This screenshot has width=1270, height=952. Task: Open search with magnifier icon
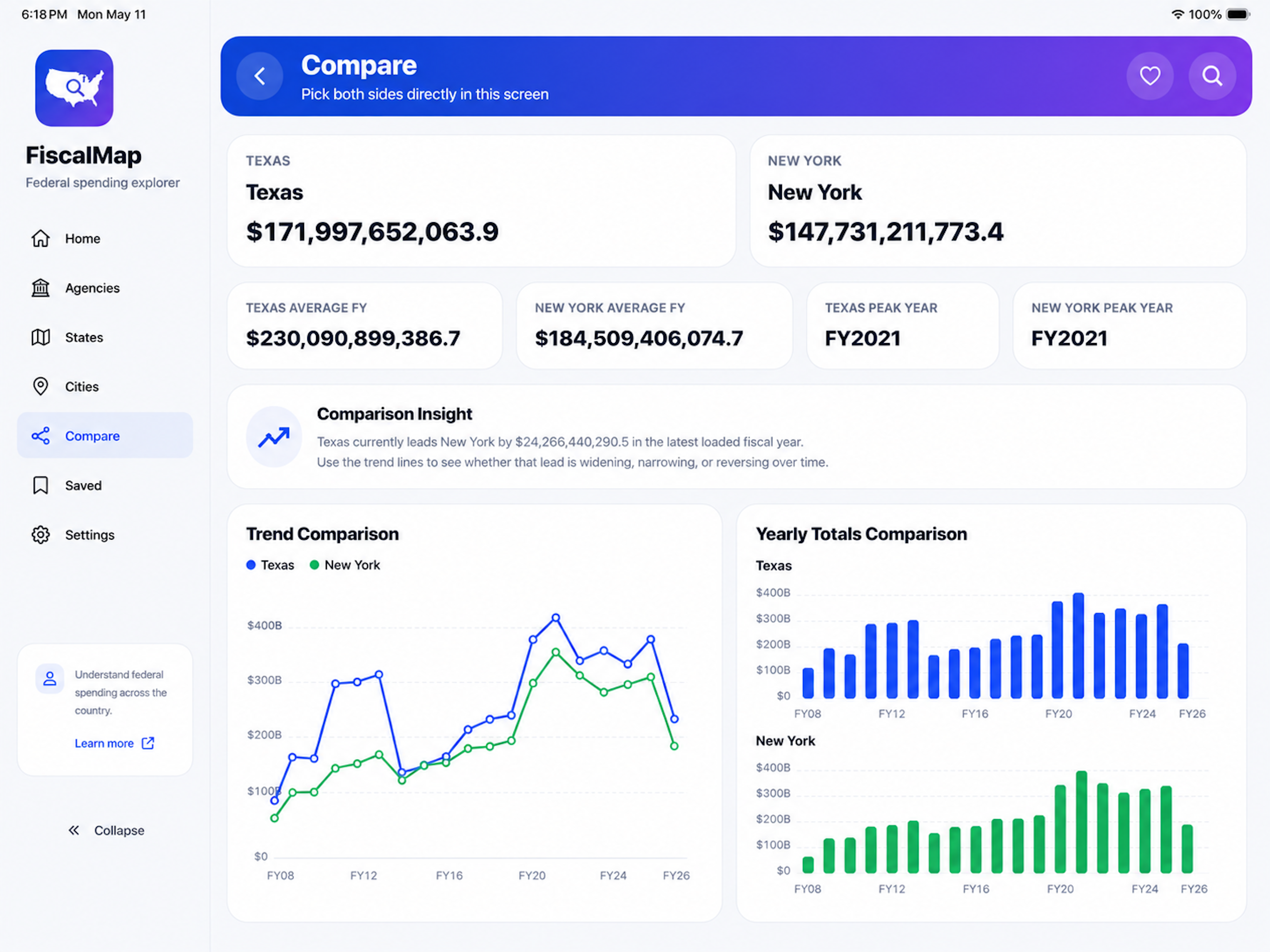[x=1212, y=76]
